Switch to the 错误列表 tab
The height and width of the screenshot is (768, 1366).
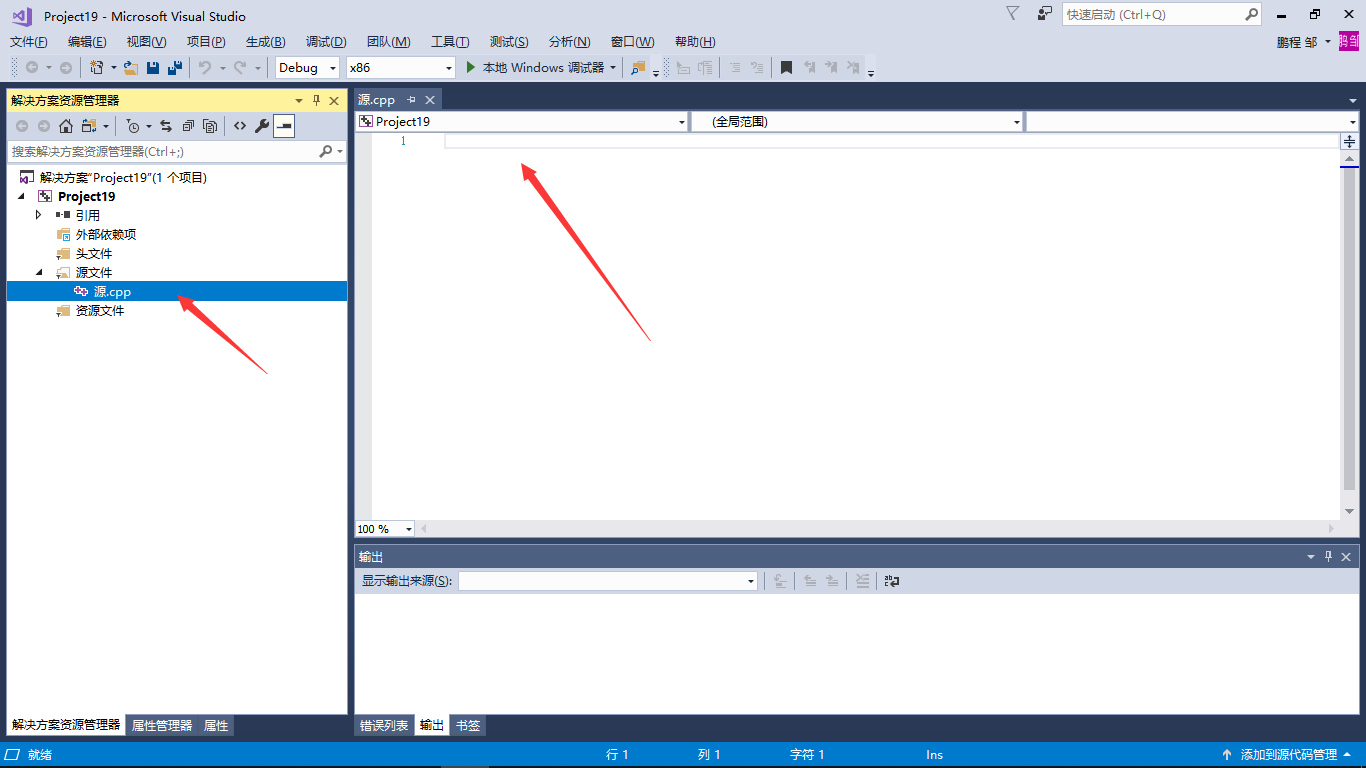385,725
